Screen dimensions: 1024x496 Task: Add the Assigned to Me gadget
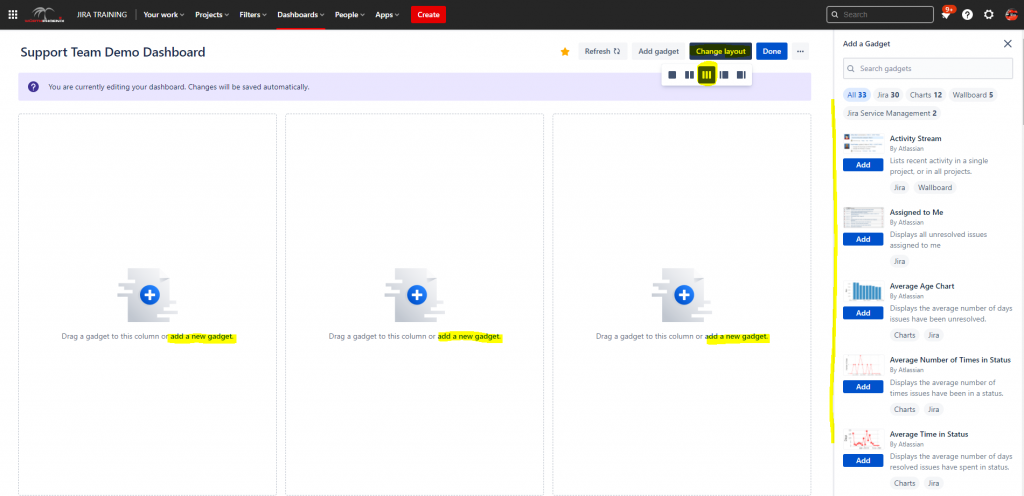(863, 239)
